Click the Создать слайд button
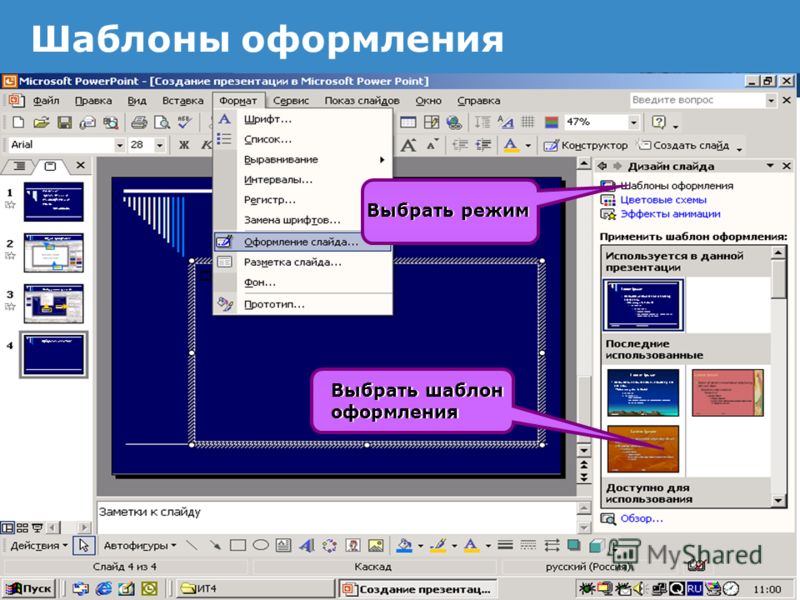This screenshot has height=600, width=800. click(684, 145)
